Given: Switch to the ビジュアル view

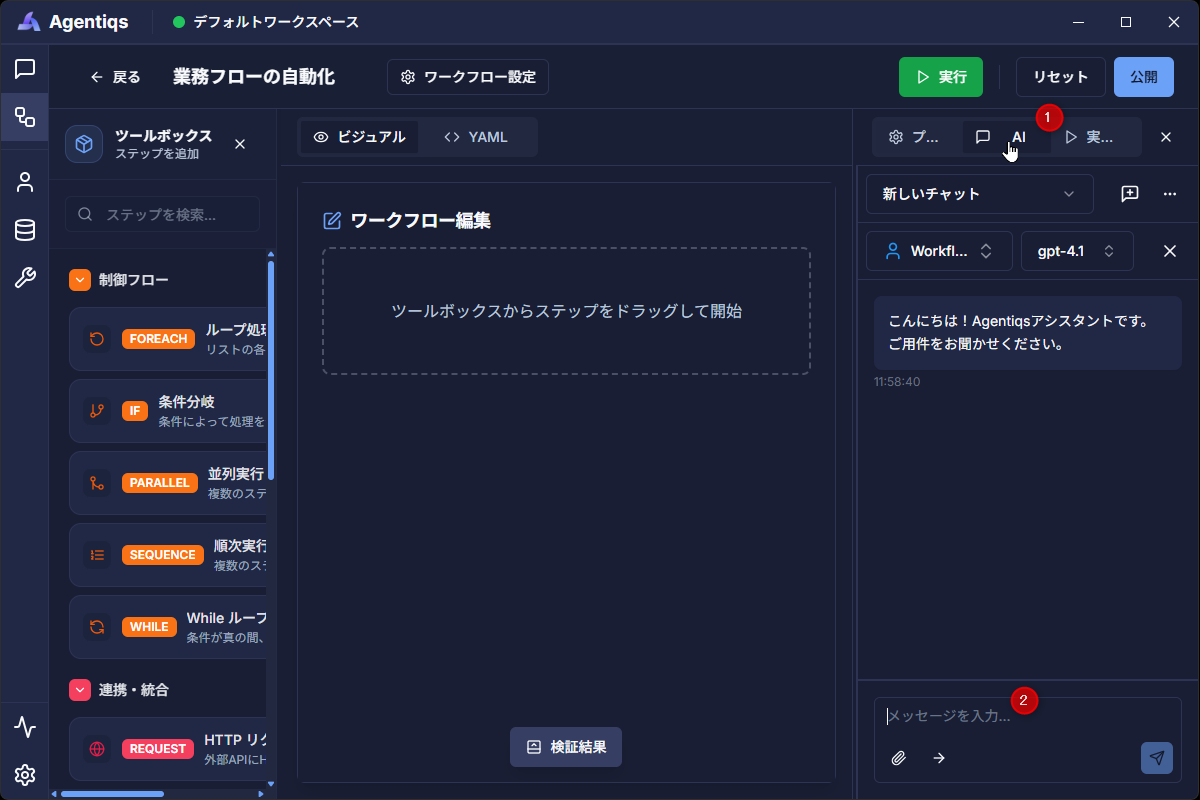Looking at the screenshot, I should (360, 137).
